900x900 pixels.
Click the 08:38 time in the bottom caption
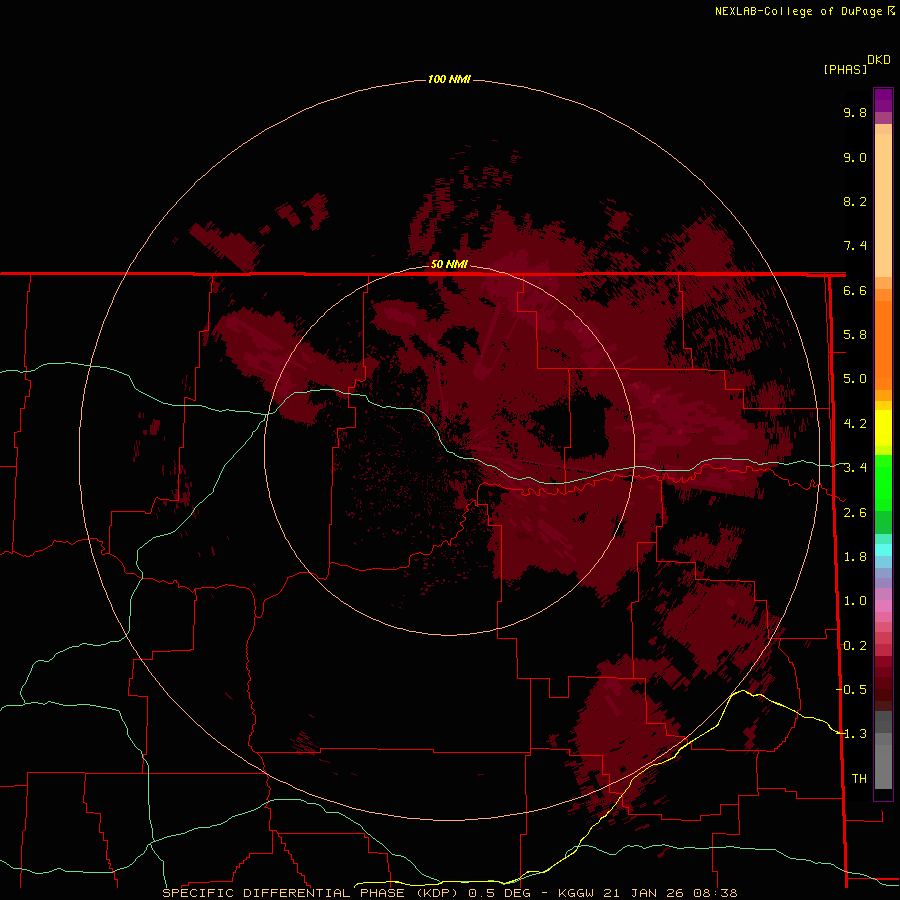716,893
